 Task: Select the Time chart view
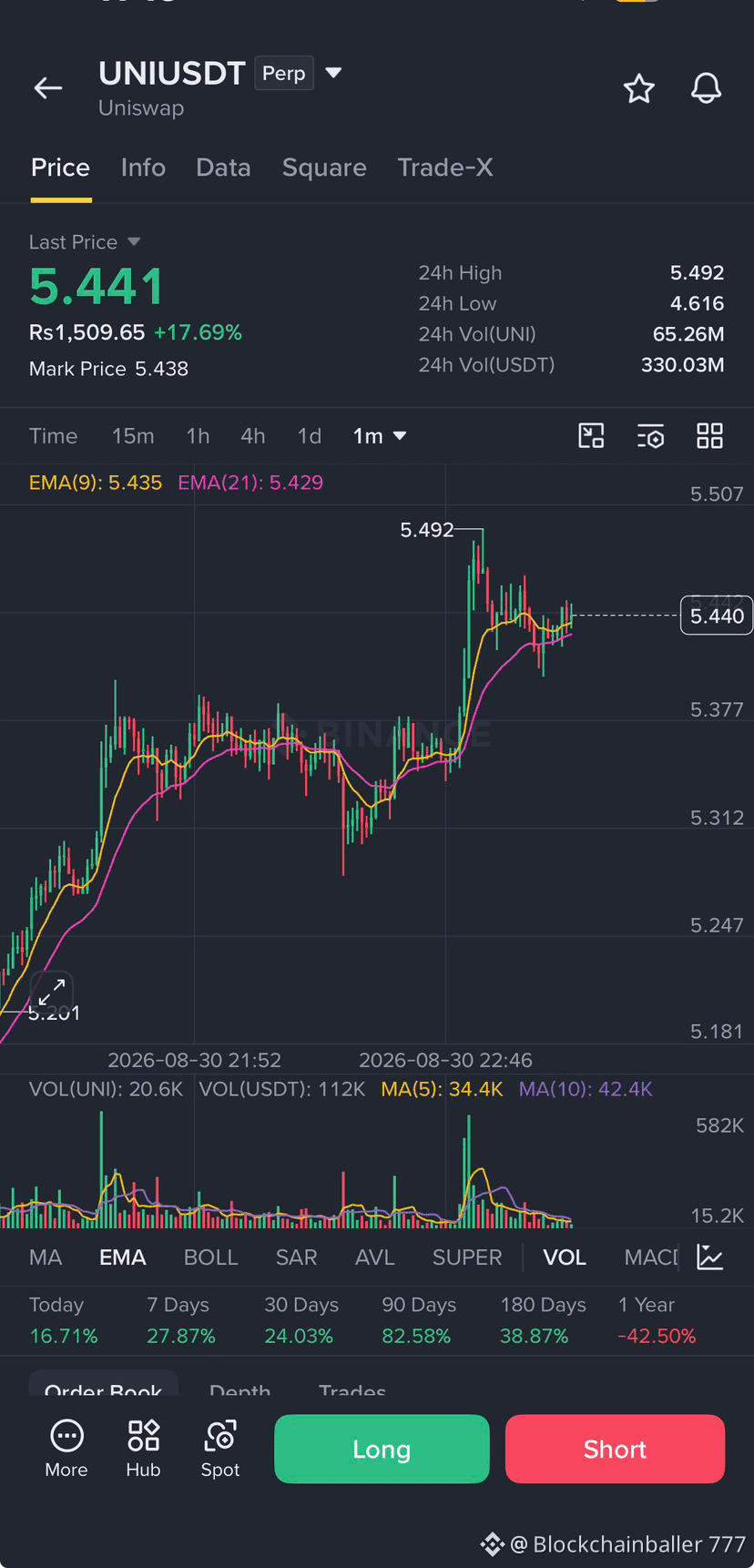click(x=53, y=436)
